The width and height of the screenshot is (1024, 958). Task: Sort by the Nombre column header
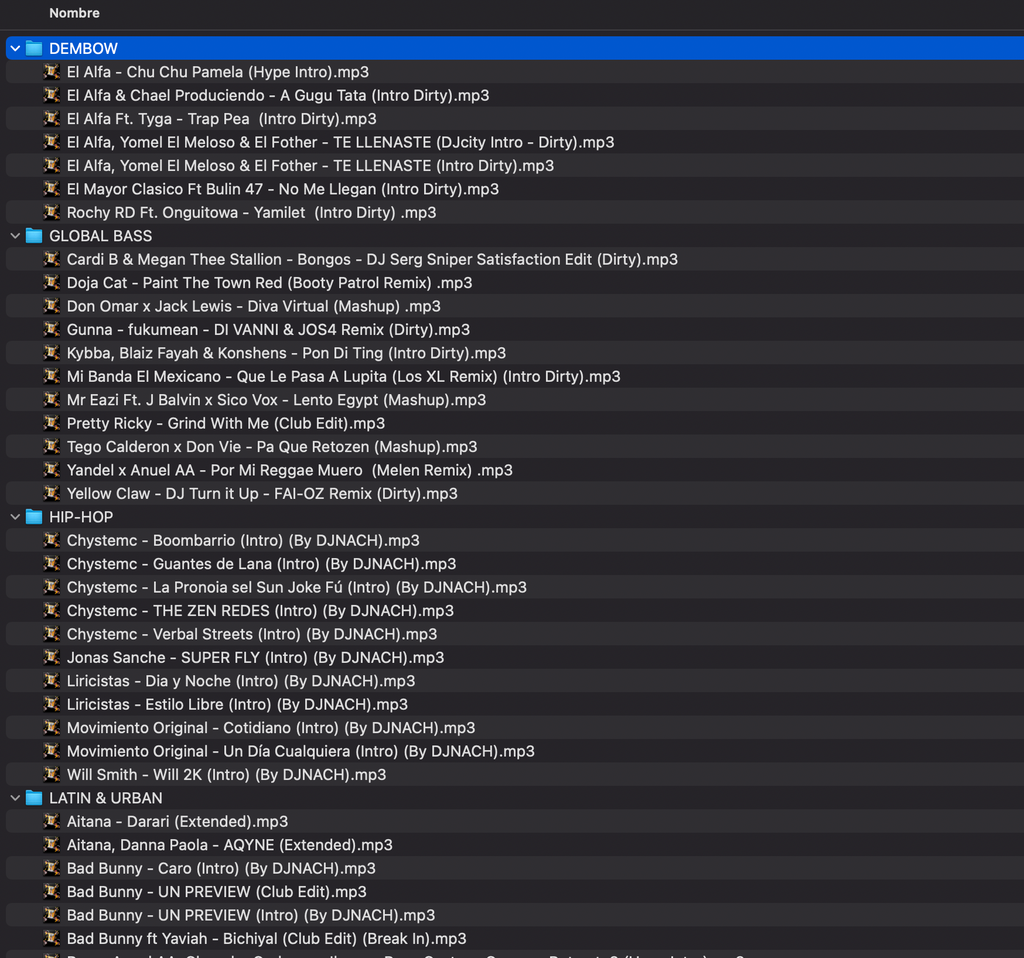pos(74,13)
